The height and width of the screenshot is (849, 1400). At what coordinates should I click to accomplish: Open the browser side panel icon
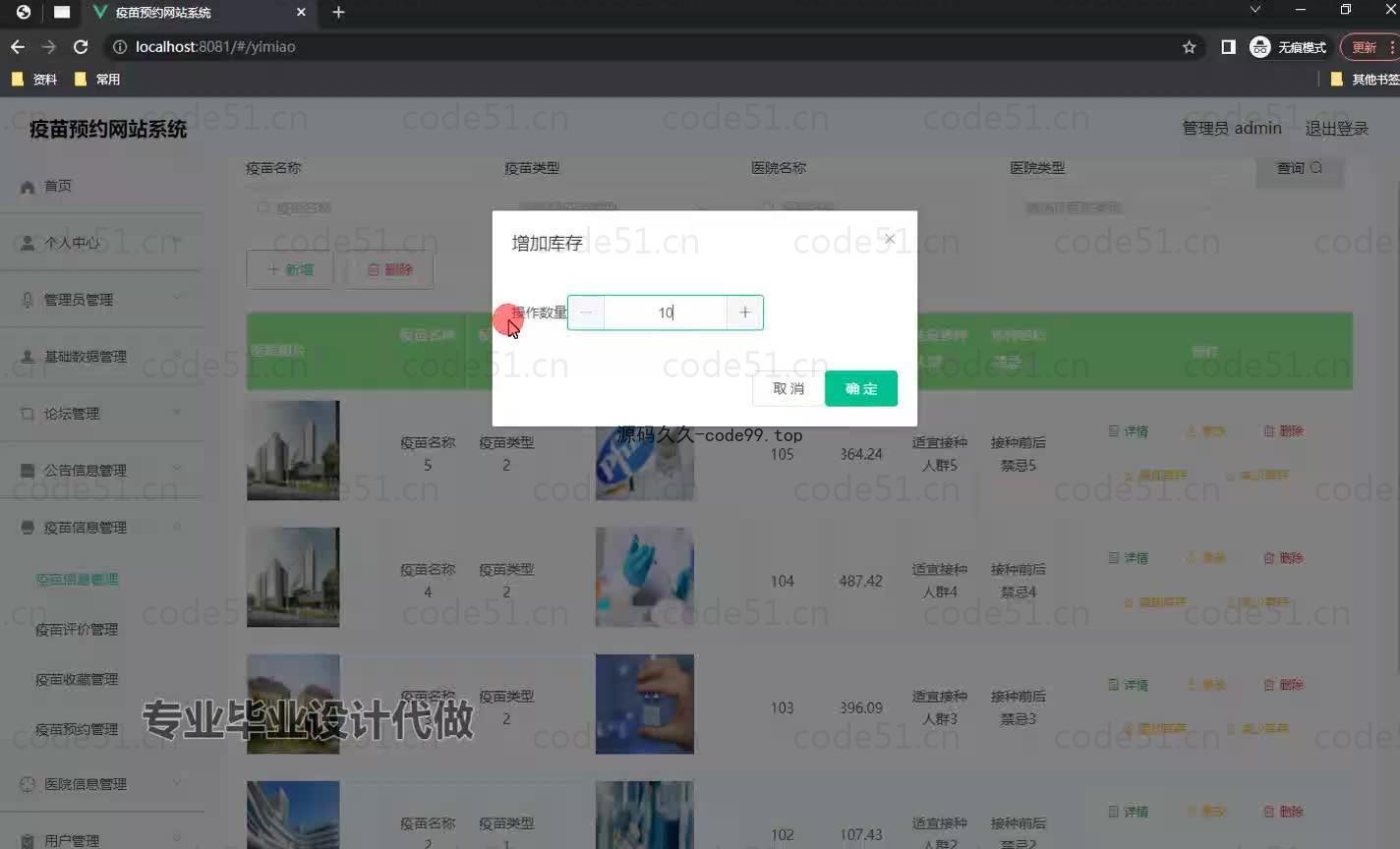tap(1228, 46)
